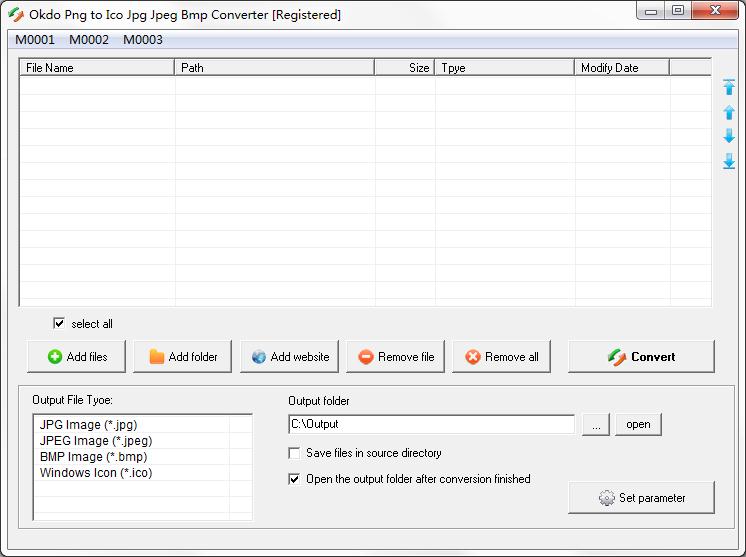
Task: Click the Add website button
Action: 290,357
